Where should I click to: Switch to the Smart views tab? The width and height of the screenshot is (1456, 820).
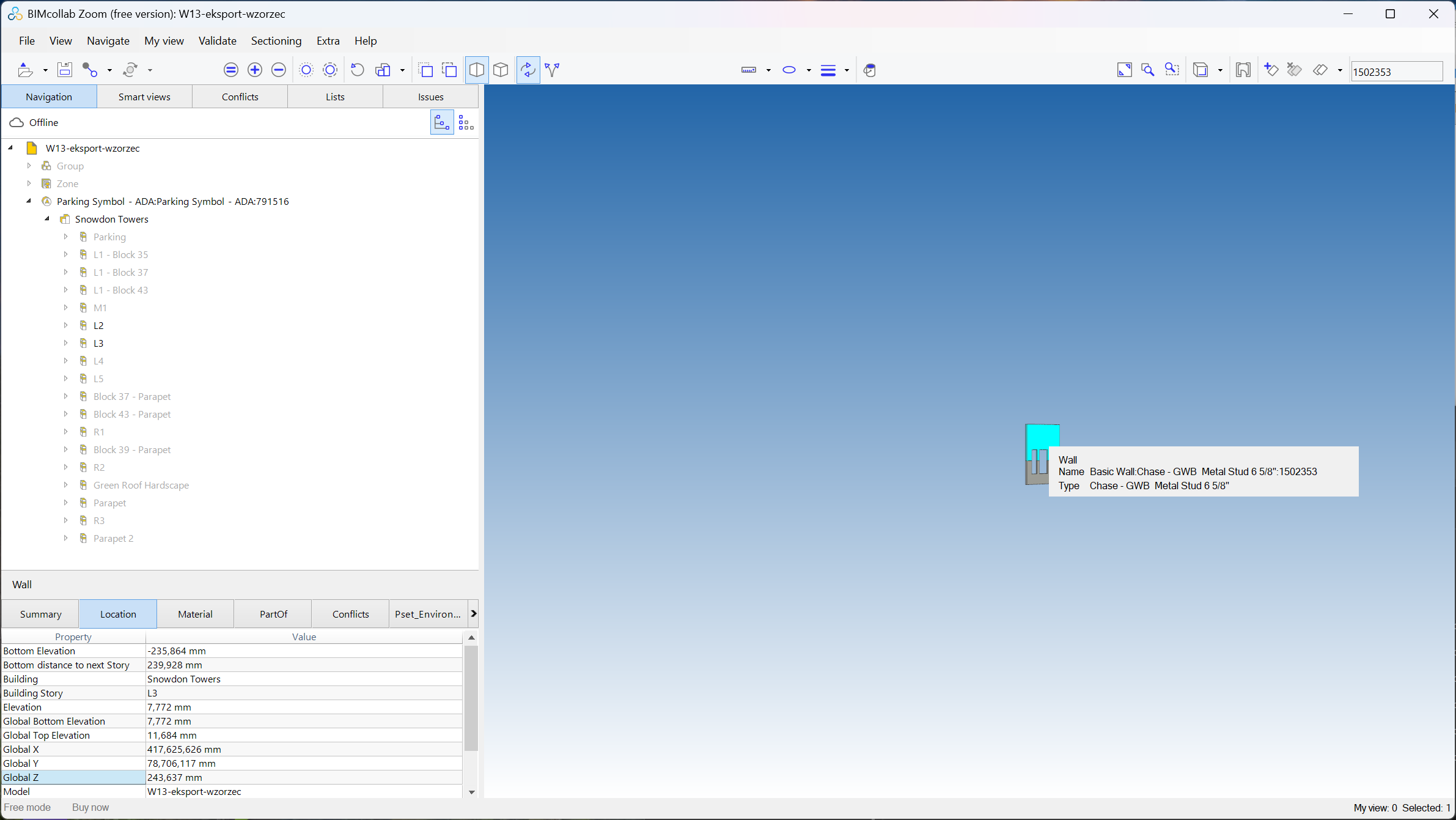[x=144, y=97]
